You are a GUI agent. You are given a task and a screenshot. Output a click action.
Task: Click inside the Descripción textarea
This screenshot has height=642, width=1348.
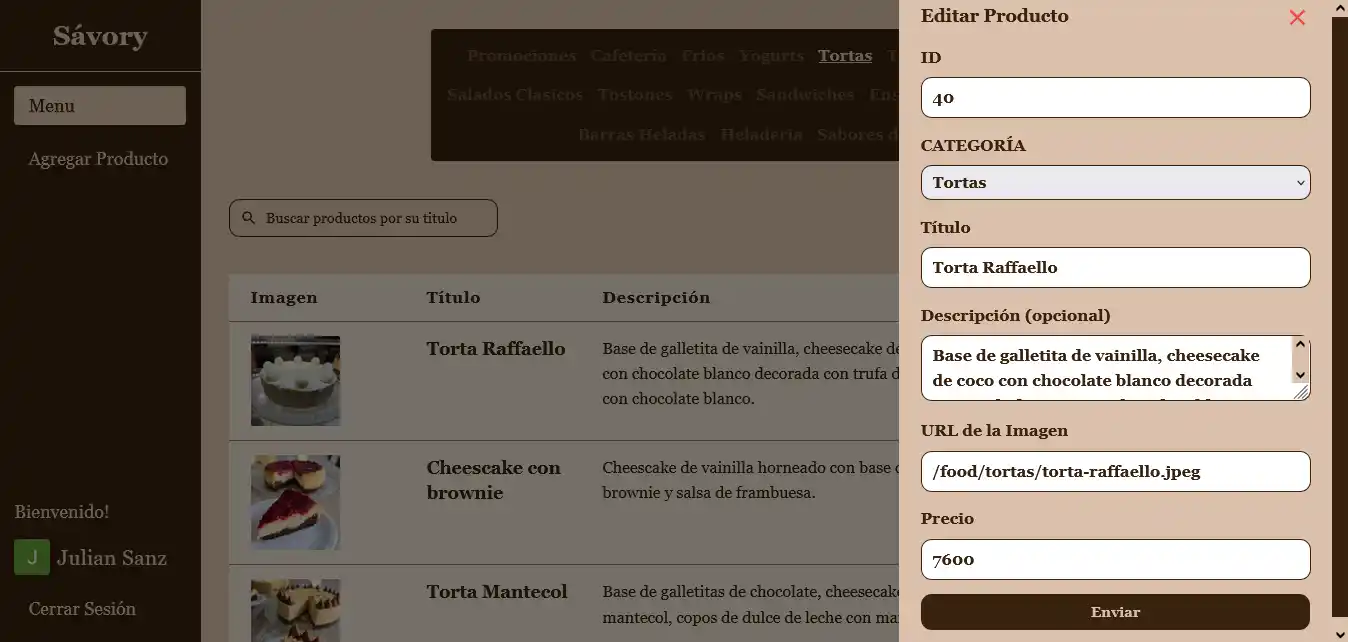pyautogui.click(x=1115, y=368)
